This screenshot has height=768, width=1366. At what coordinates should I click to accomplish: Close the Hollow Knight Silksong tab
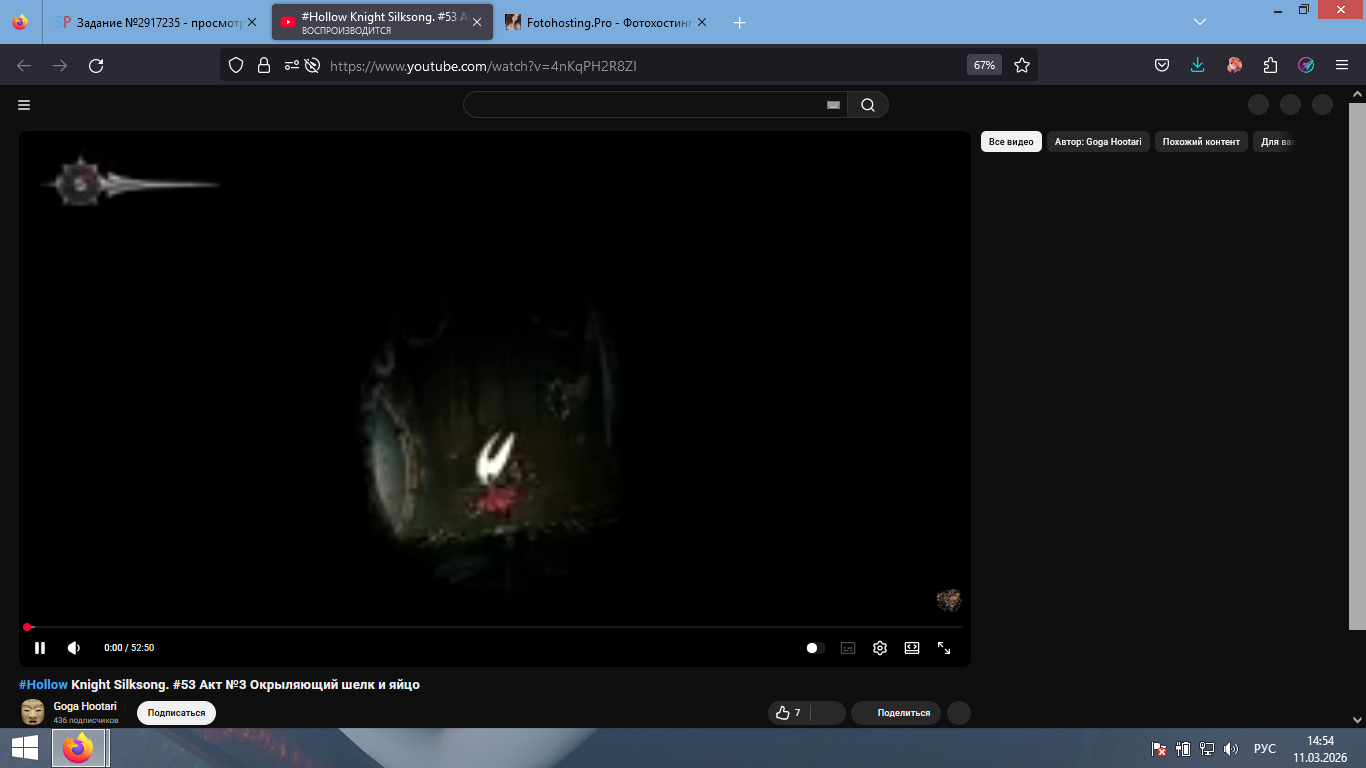pos(477,22)
